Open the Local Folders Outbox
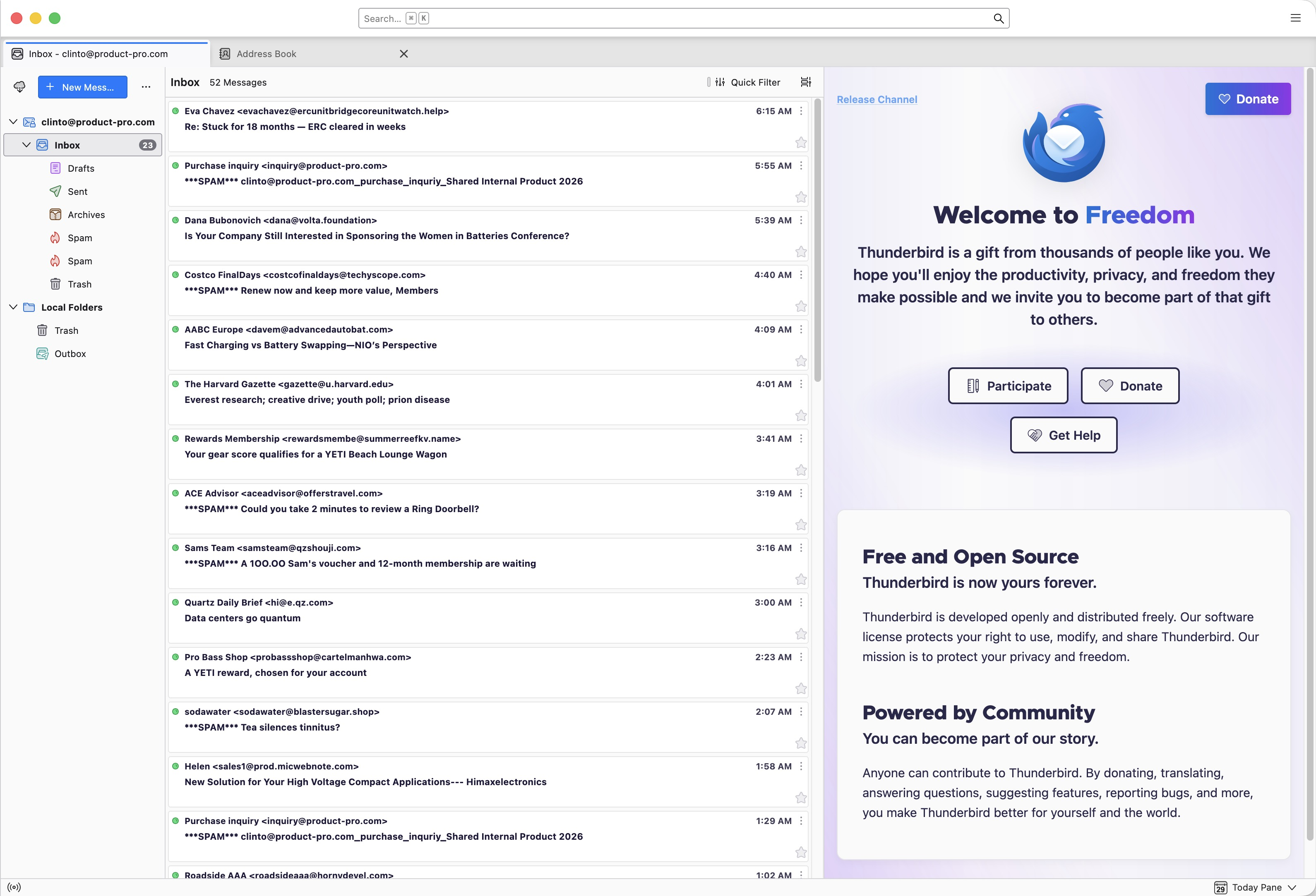This screenshot has height=896, width=1316. click(x=70, y=354)
